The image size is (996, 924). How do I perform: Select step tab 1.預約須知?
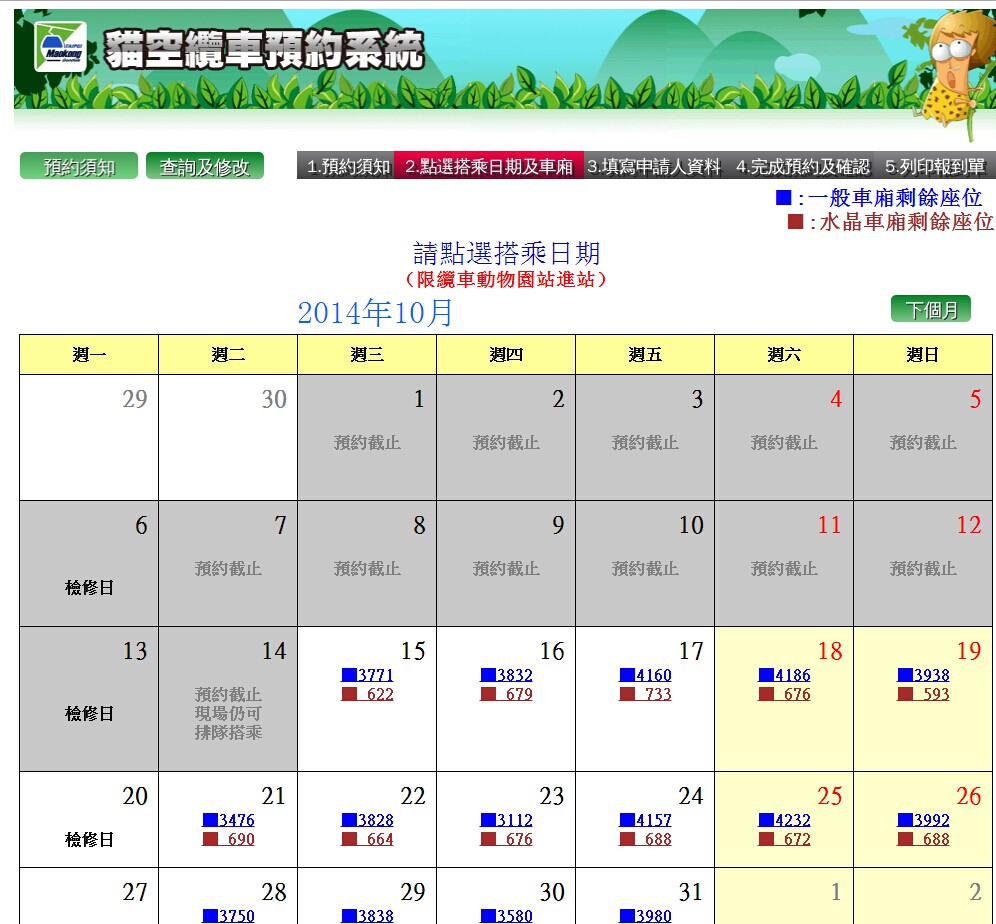(x=347, y=166)
